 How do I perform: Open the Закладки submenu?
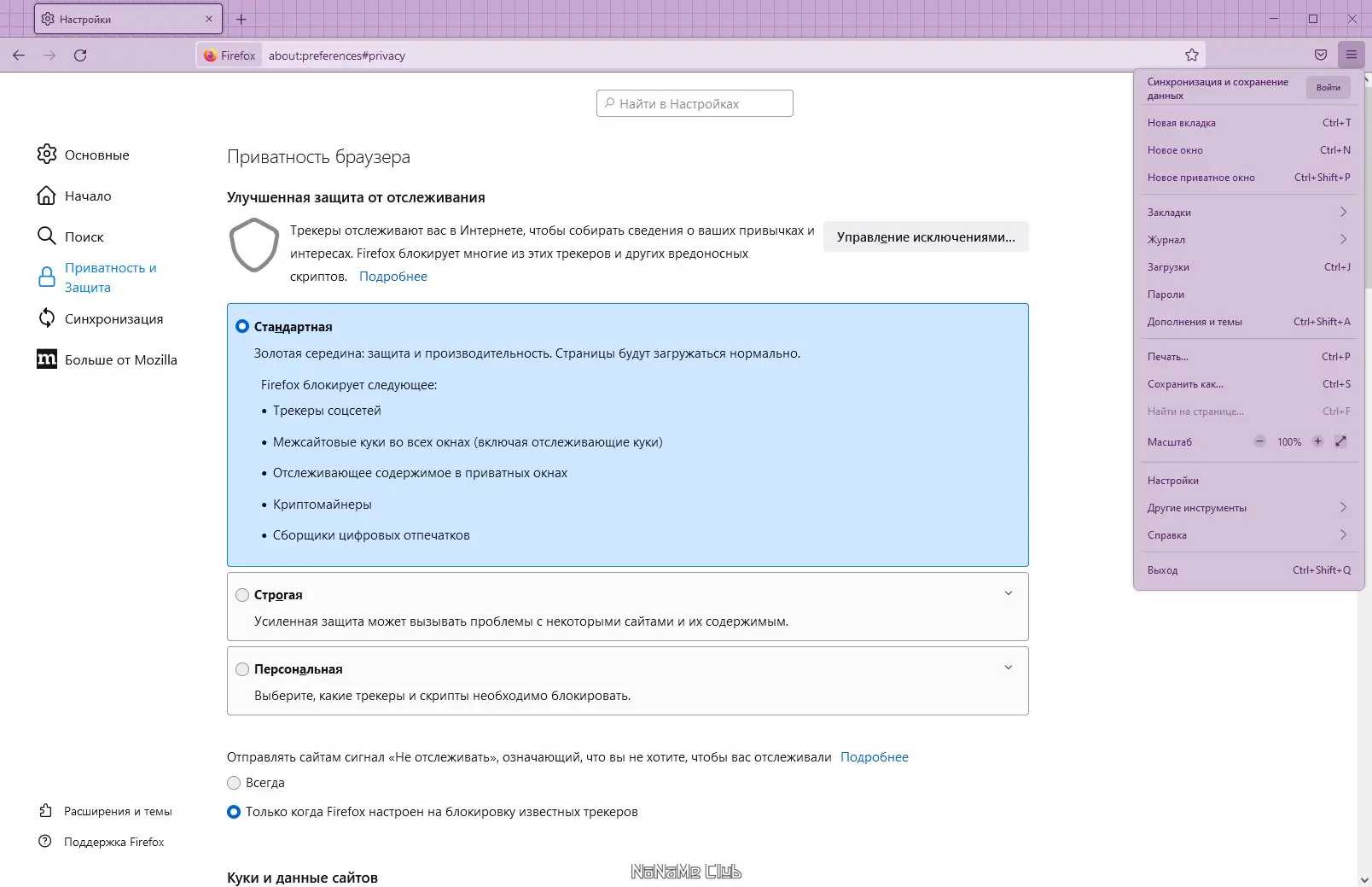pos(1246,213)
